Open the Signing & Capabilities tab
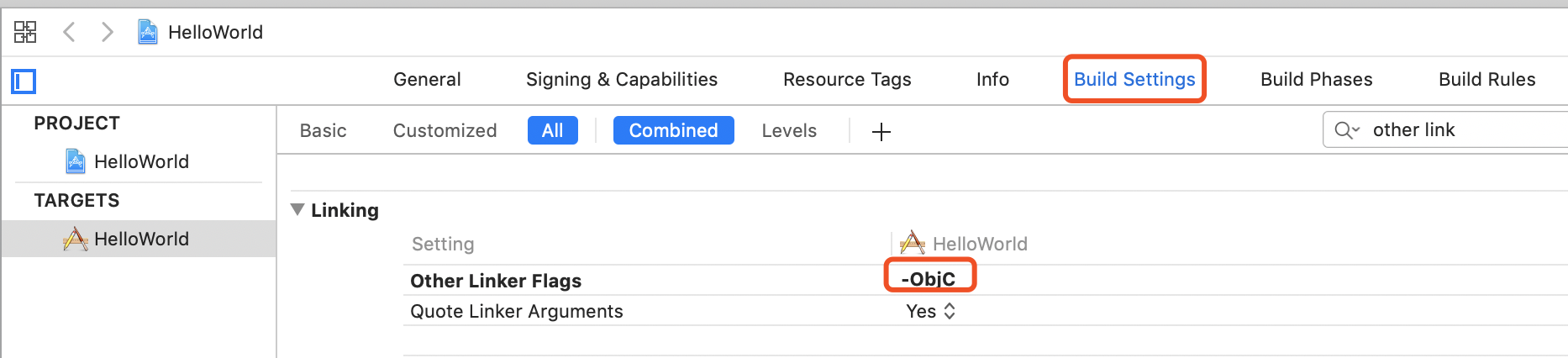This screenshot has height=358, width=1568. coord(622,79)
